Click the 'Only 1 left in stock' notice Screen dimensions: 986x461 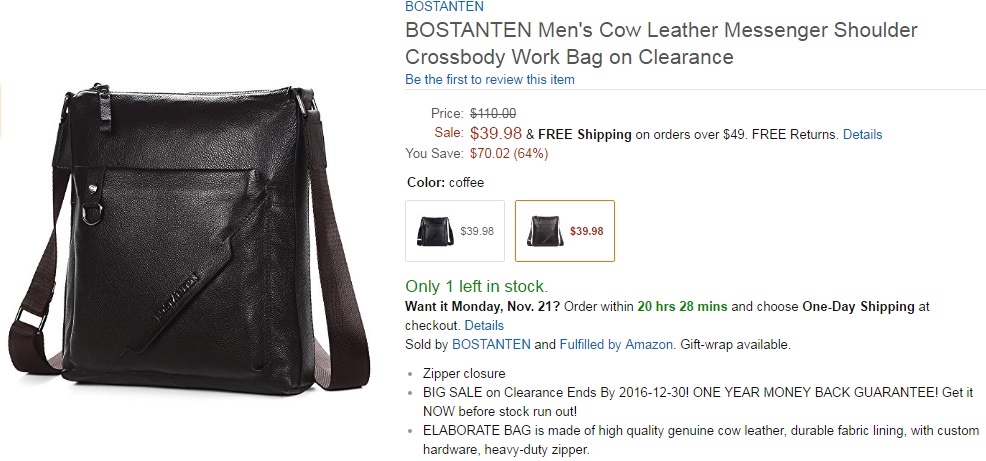point(476,286)
